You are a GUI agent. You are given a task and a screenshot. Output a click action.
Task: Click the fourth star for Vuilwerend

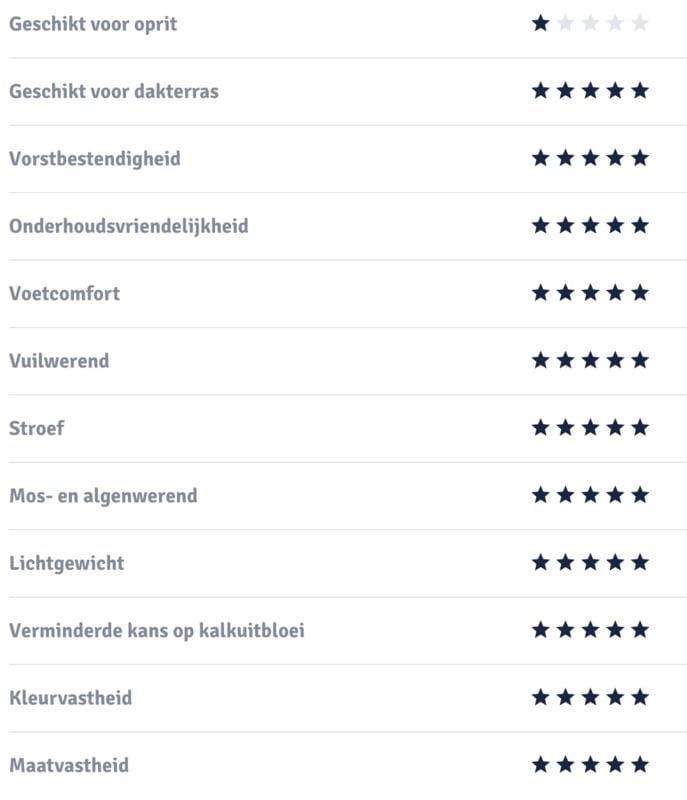pyautogui.click(x=615, y=360)
